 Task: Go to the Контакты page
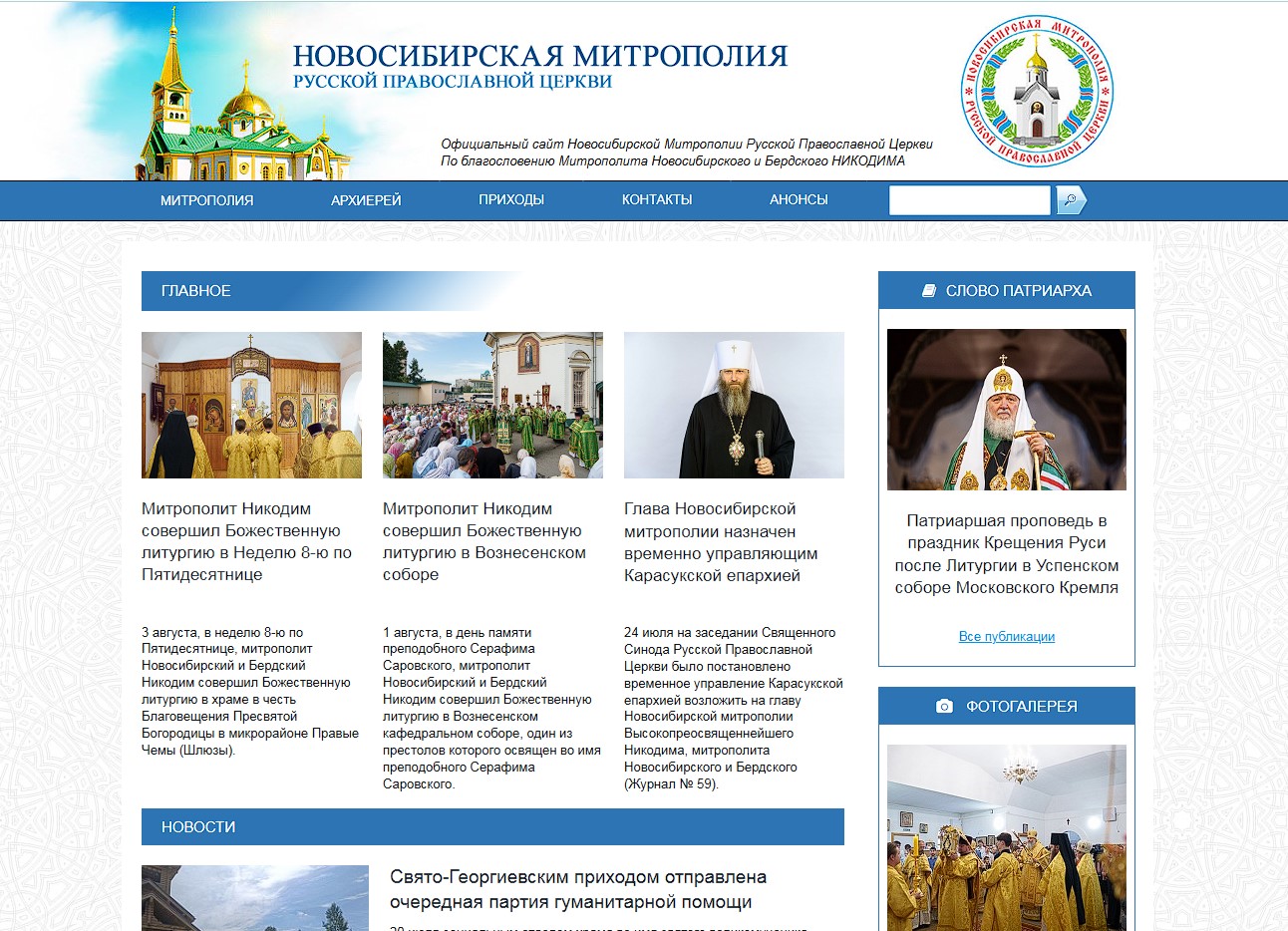tap(657, 200)
